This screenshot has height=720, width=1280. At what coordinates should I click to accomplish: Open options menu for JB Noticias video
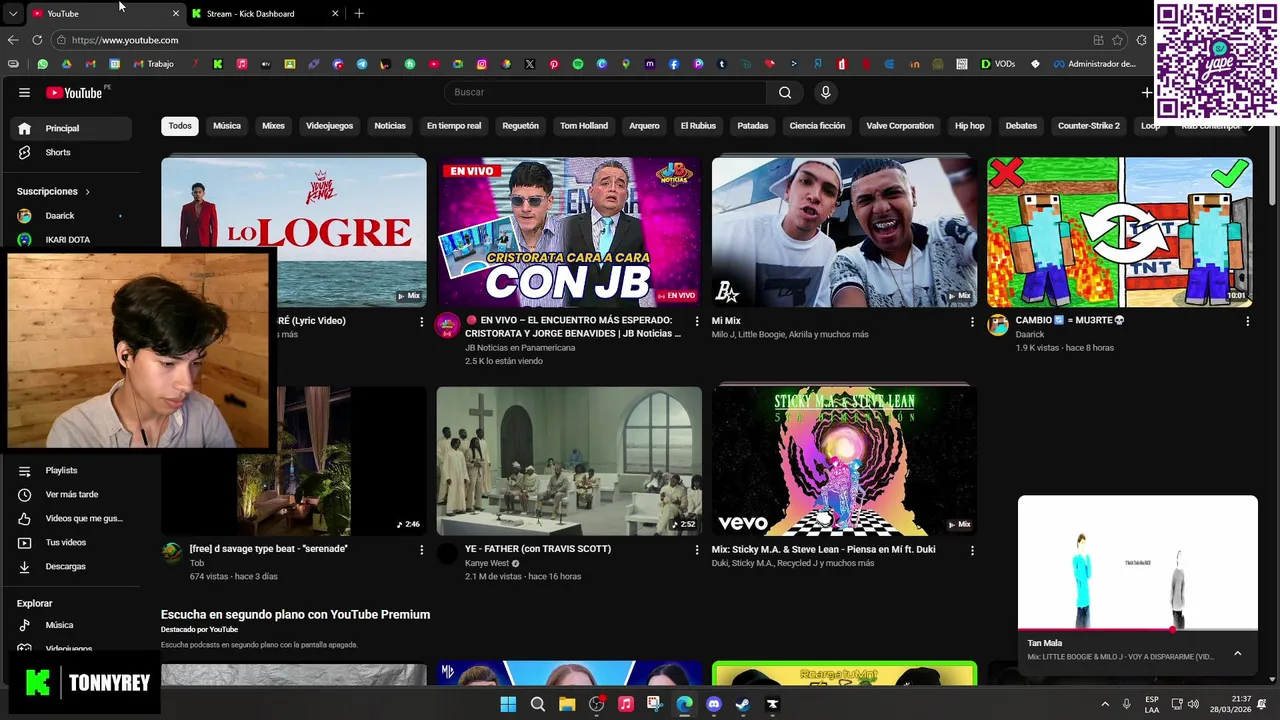click(x=696, y=322)
